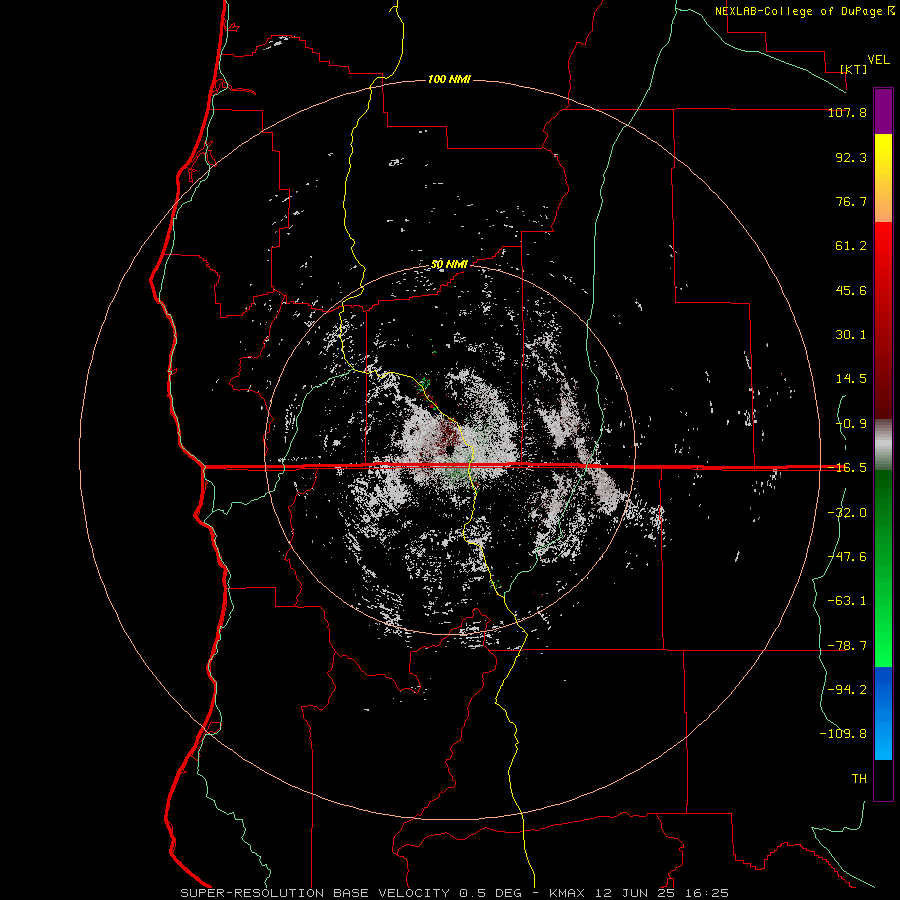Viewport: 900px width, 900px height.
Task: Select the -63.1 velocity scale label
Action: click(x=847, y=601)
